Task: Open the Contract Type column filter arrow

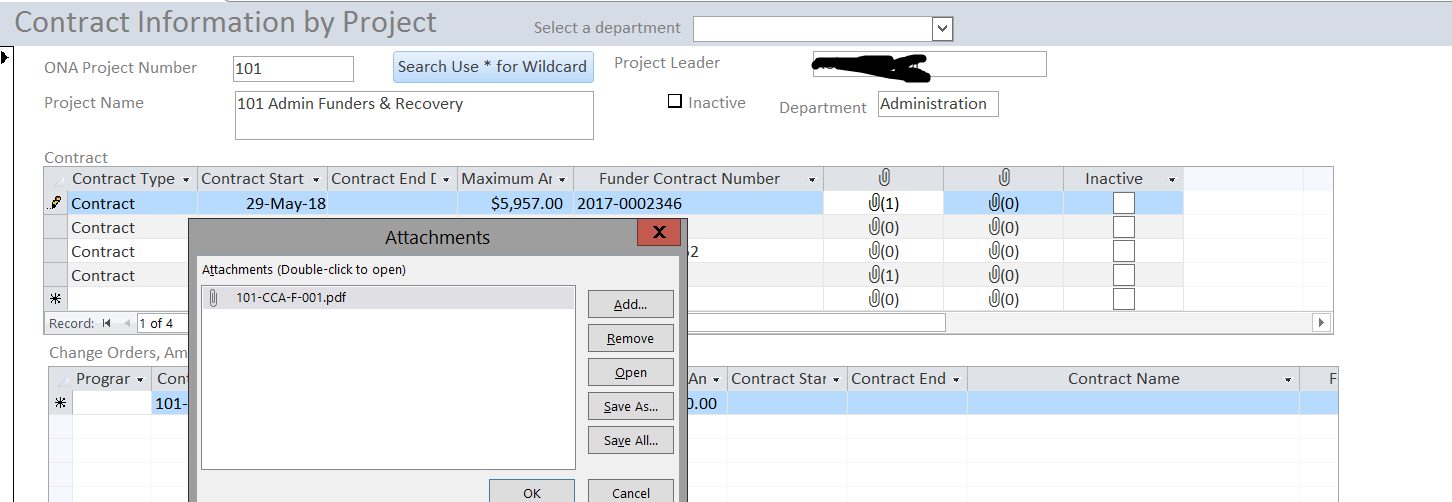Action: point(185,180)
